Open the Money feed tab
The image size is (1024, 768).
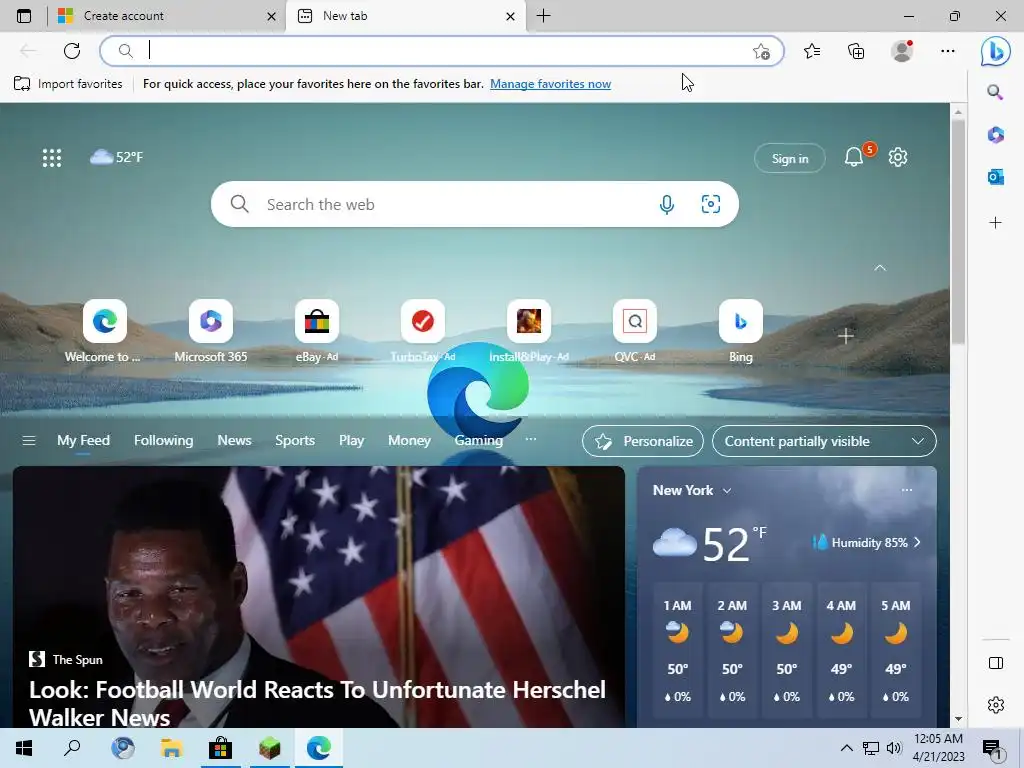[409, 441]
